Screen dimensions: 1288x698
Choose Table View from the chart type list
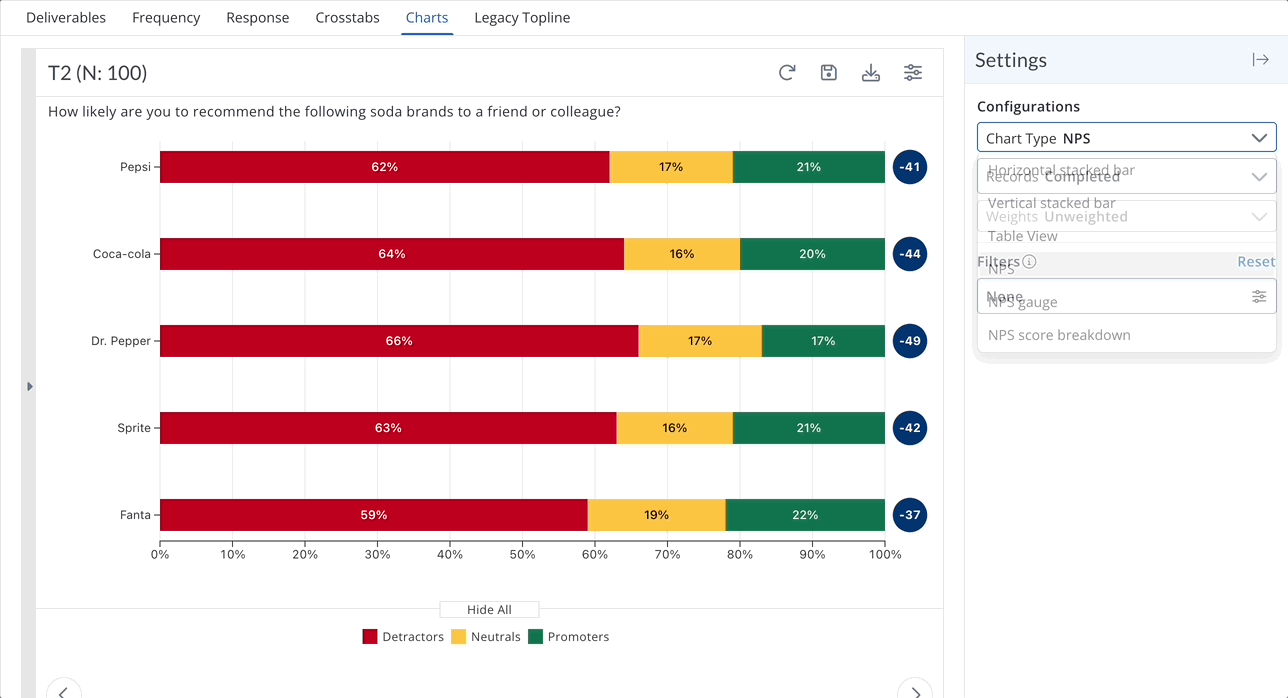(1022, 236)
